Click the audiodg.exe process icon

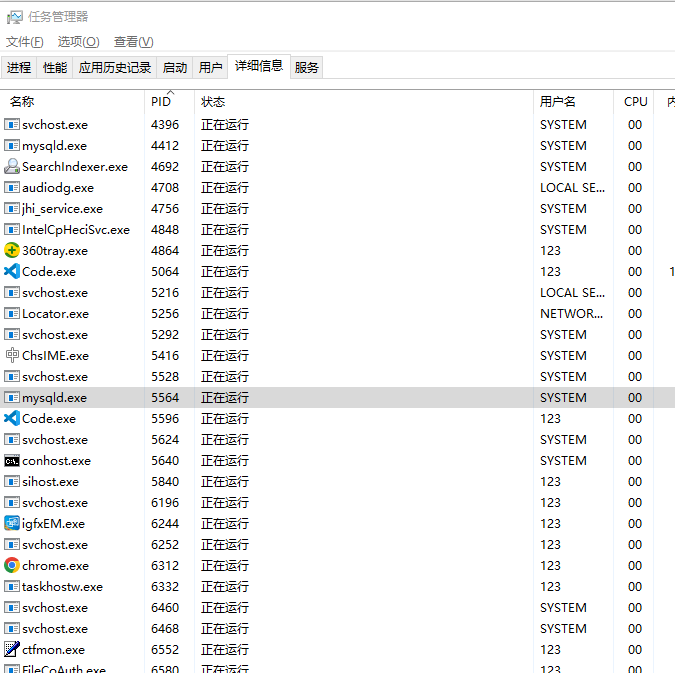pos(12,187)
